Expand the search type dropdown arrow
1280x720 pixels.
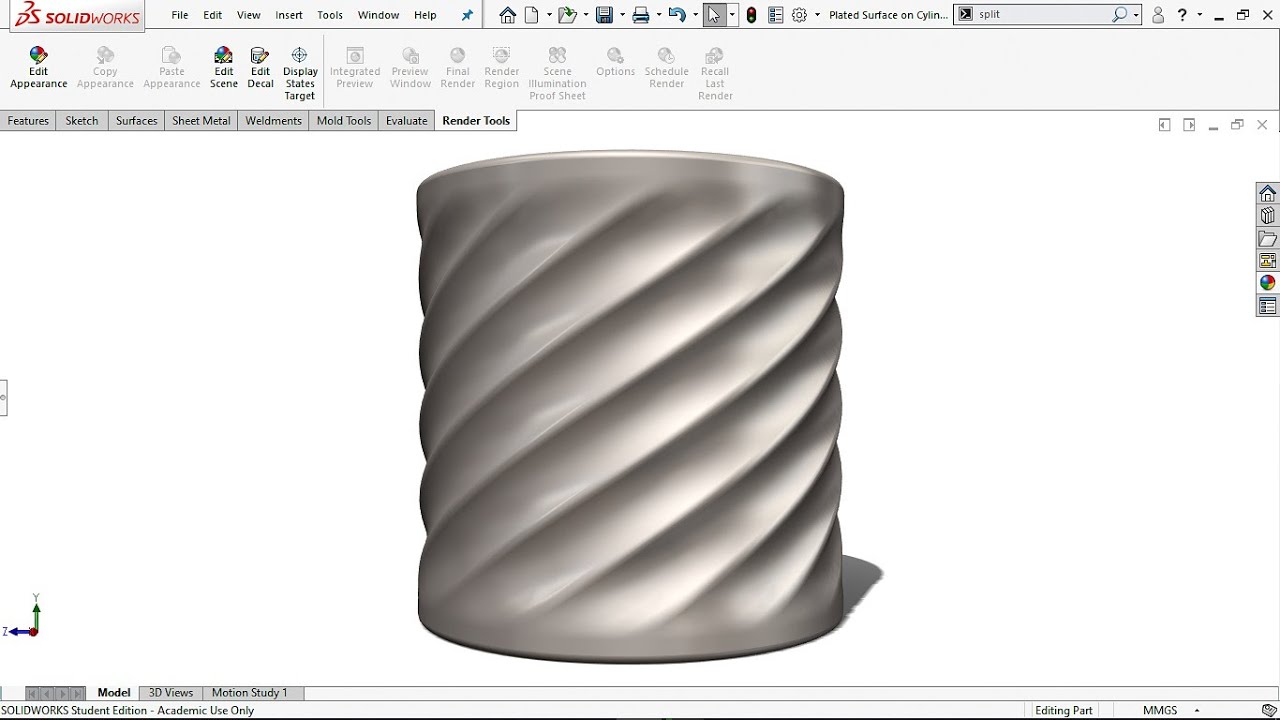(1137, 15)
